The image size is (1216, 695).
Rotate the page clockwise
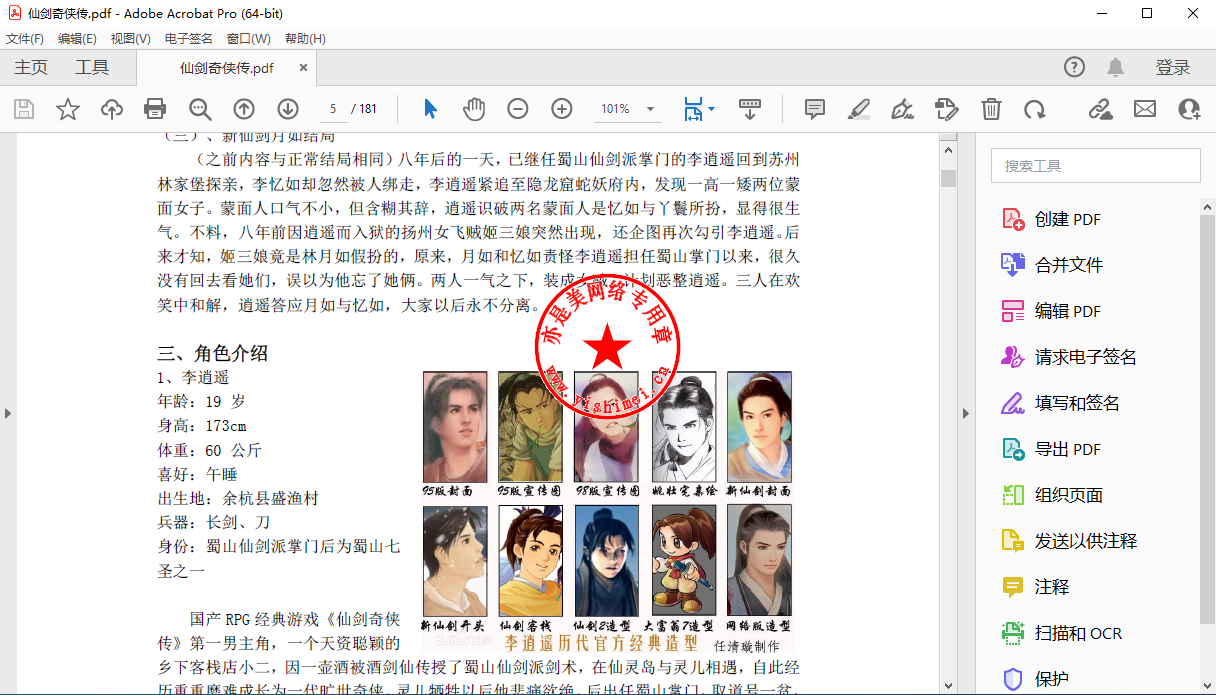pyautogui.click(x=1034, y=109)
